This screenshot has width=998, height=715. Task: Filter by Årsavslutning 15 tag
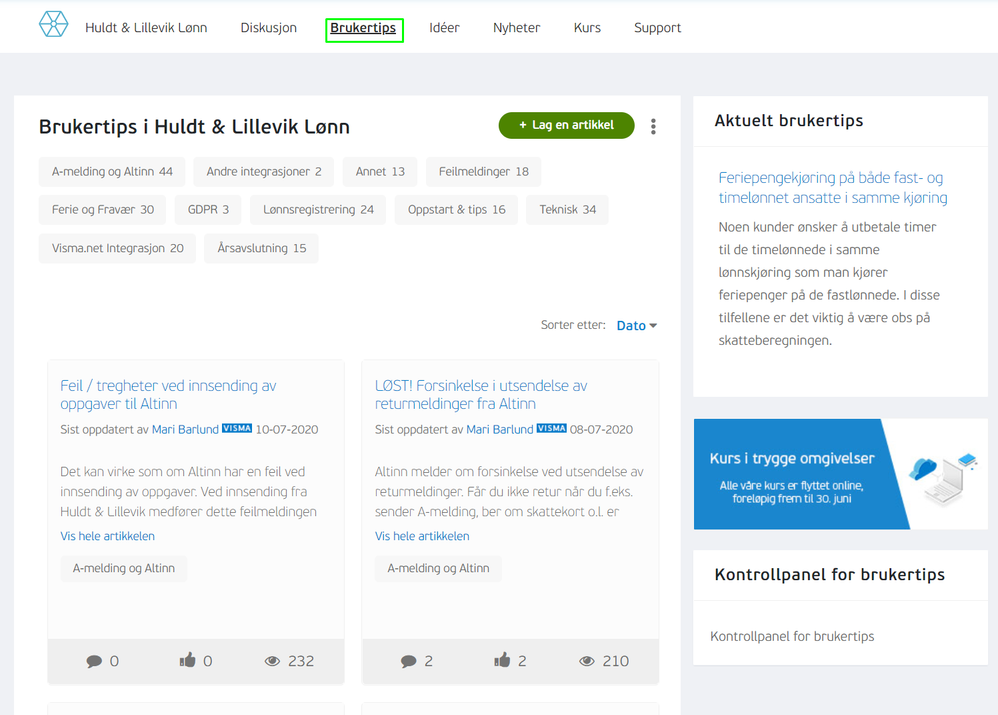pyautogui.click(x=262, y=248)
